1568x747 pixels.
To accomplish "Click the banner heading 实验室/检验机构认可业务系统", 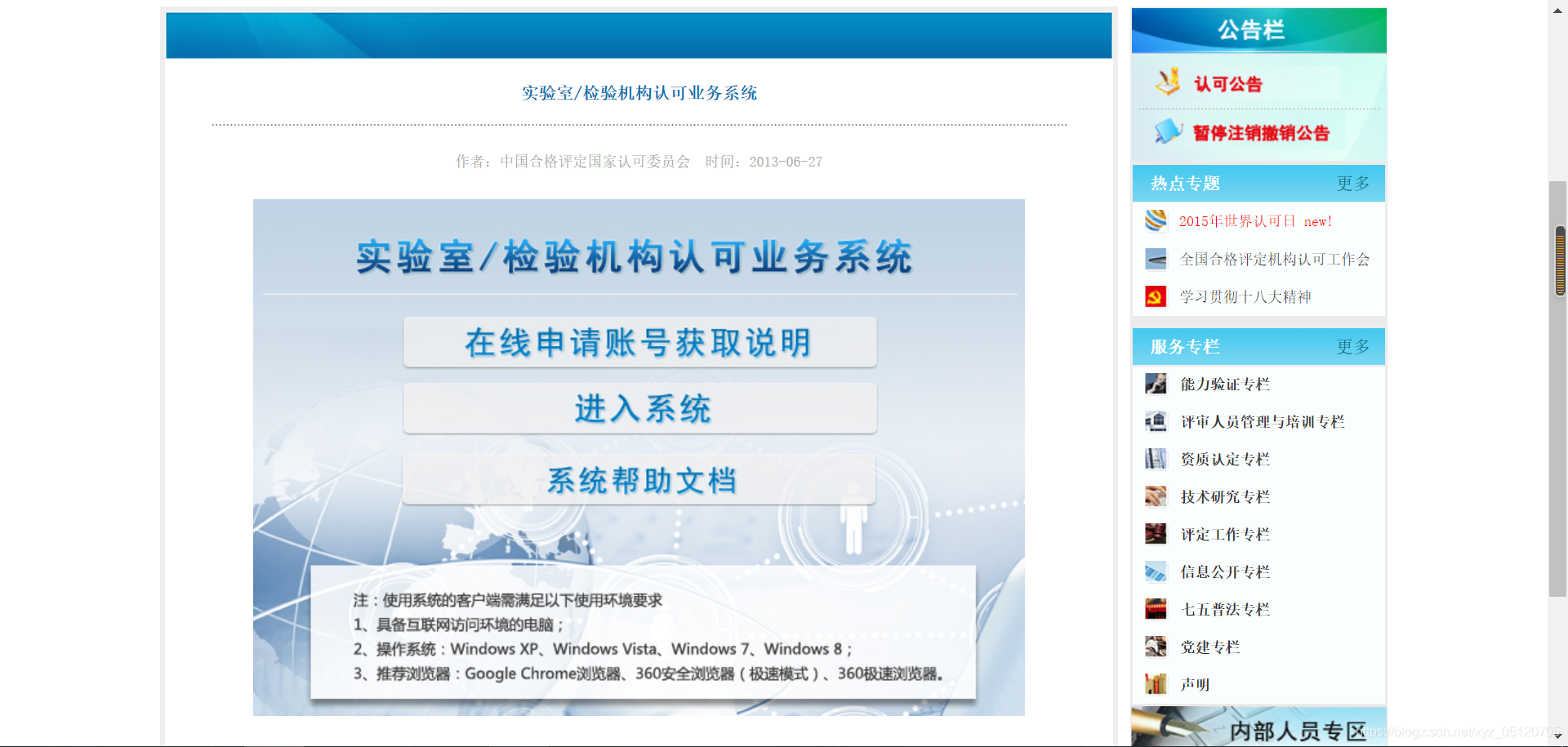I will (635, 256).
